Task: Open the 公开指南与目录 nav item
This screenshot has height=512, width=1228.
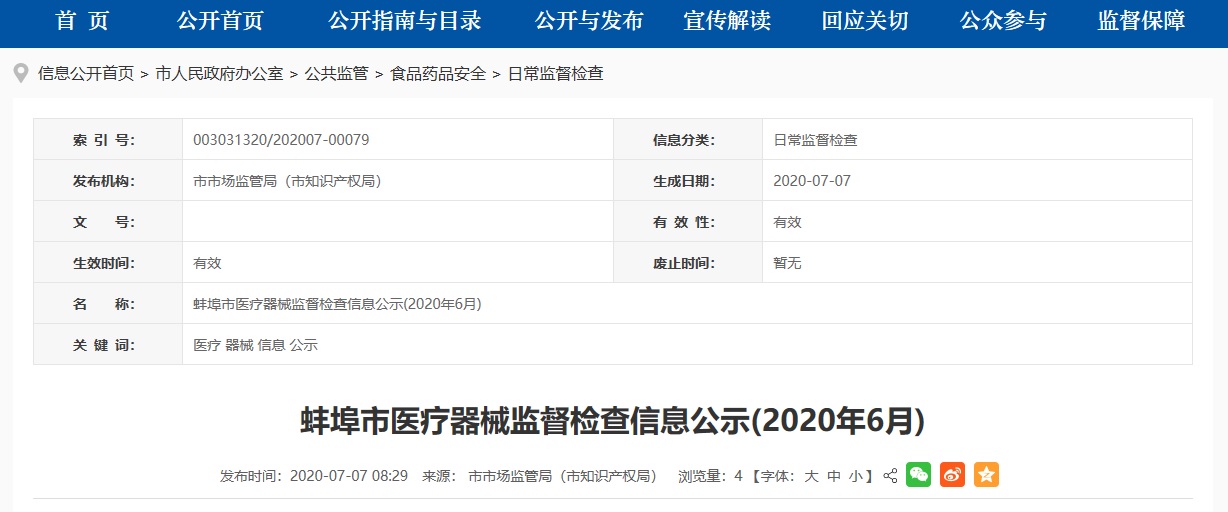Action: coord(405,21)
